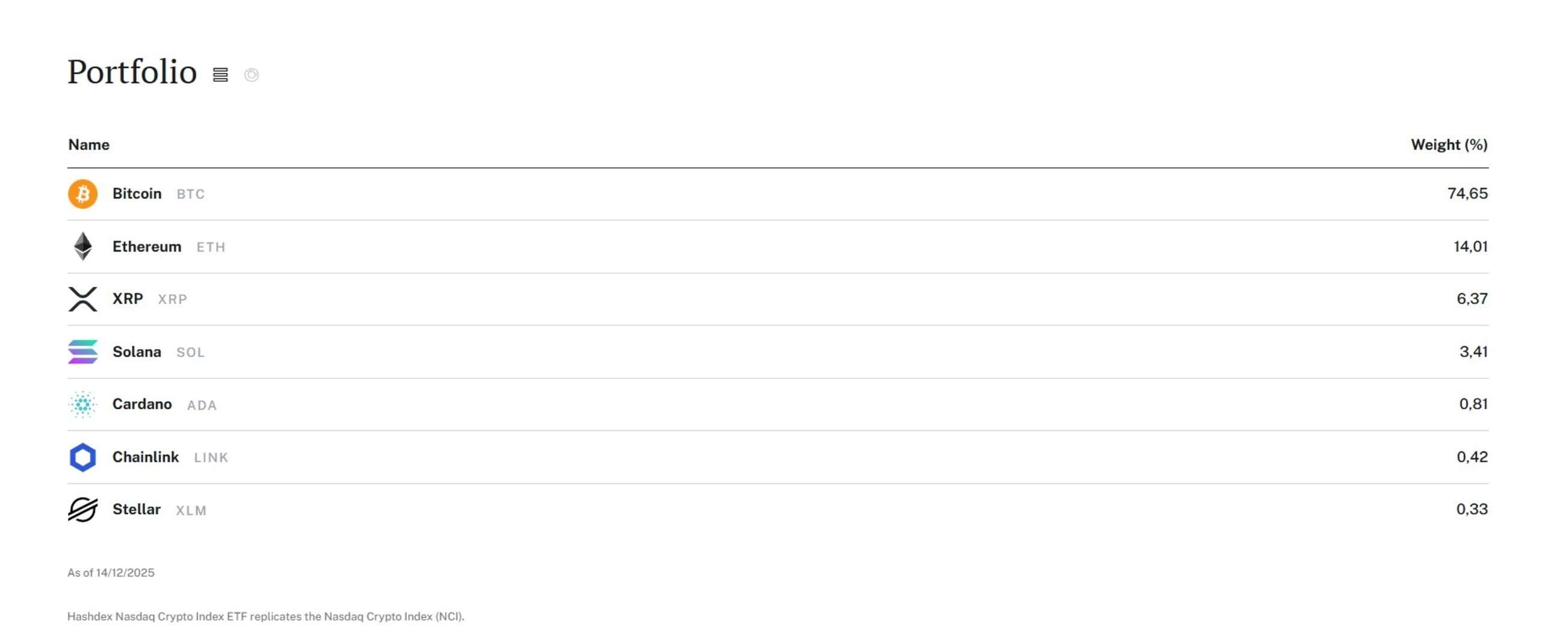1568x633 pixels.
Task: Select the XRP logo icon
Action: [84, 299]
